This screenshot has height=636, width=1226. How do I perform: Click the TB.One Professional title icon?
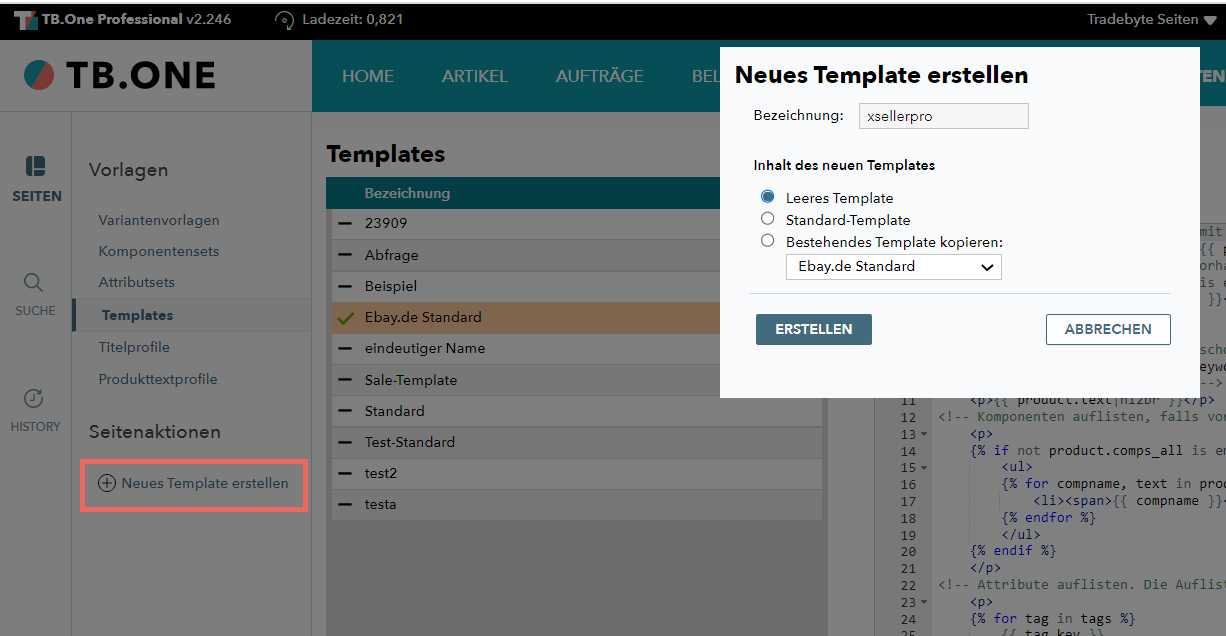(x=26, y=20)
